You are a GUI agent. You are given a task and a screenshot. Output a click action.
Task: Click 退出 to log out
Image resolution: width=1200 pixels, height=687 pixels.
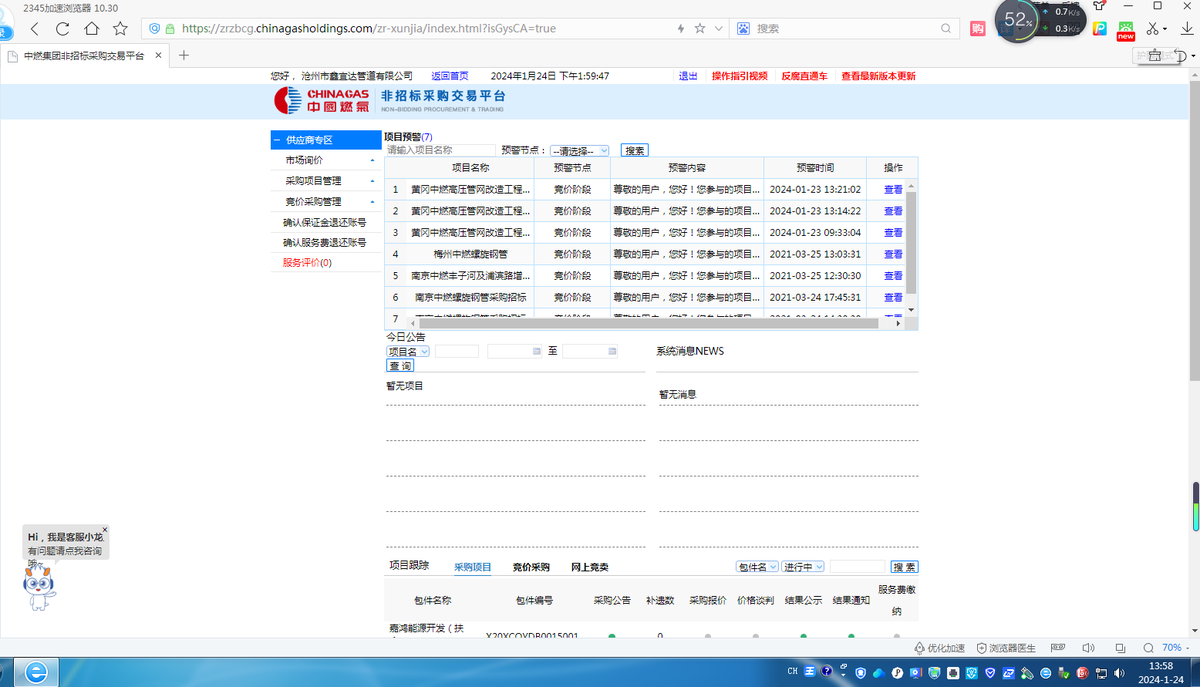click(688, 75)
